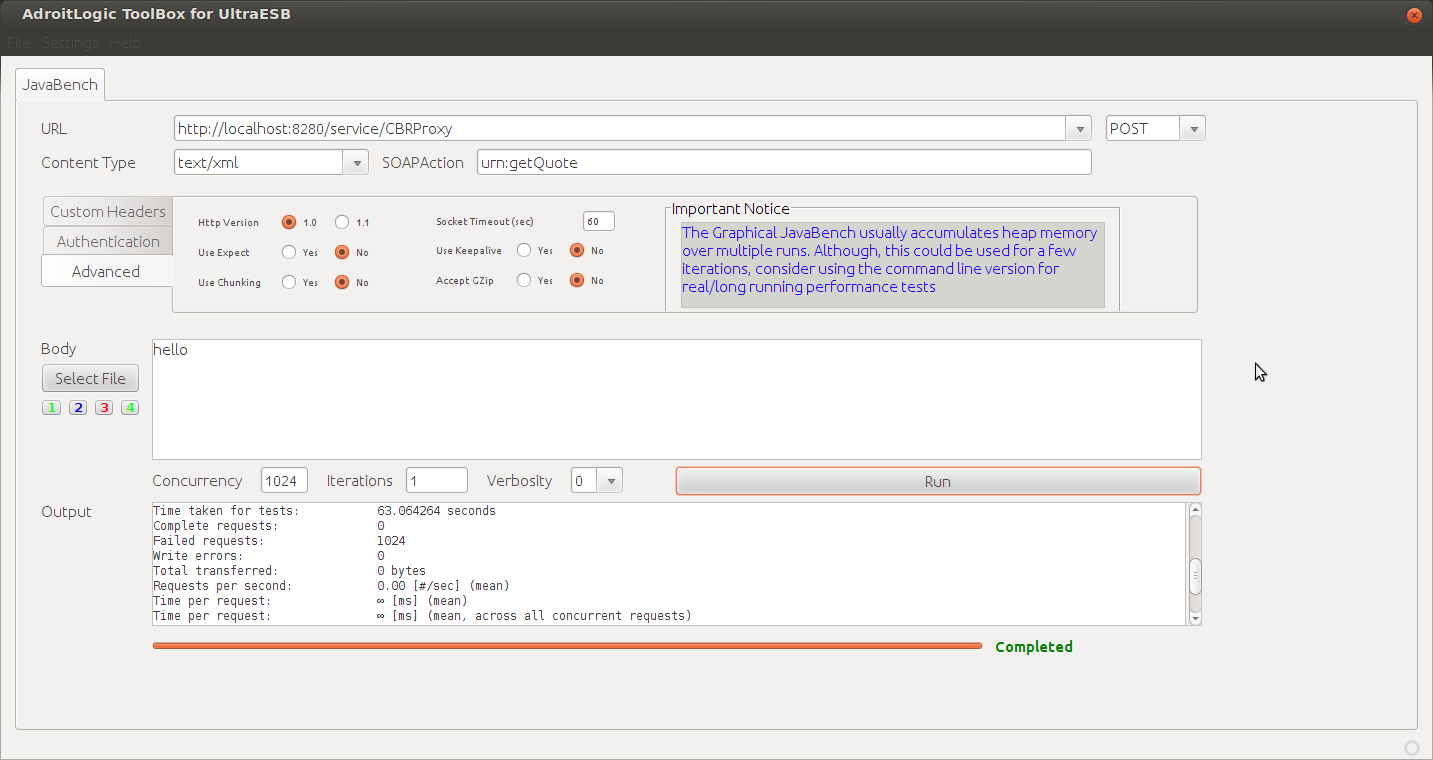Click the "Failed requests:" output line
This screenshot has width=1433, height=760.
[279, 541]
